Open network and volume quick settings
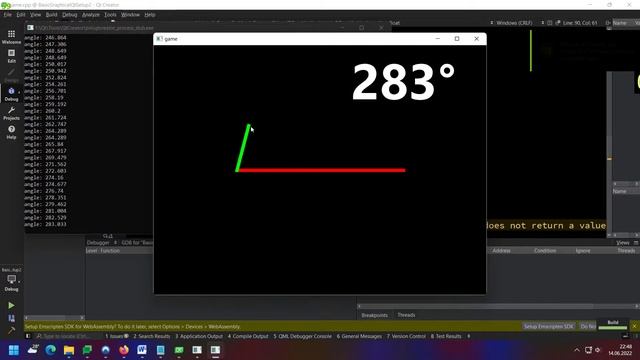 click(593, 350)
